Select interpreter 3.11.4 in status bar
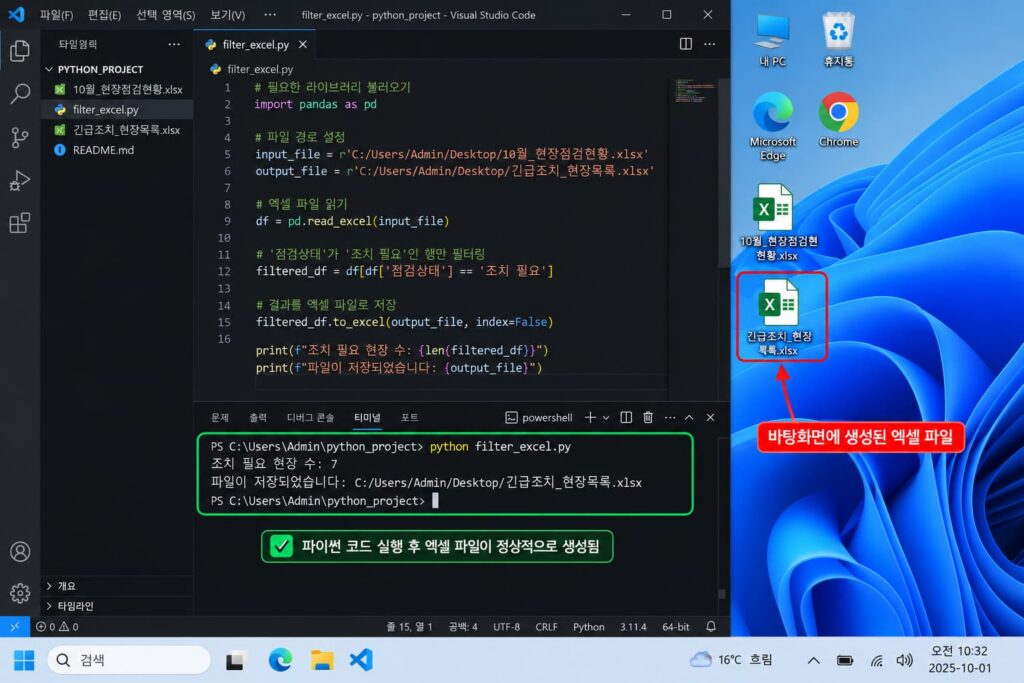The width and height of the screenshot is (1024, 683). [633, 627]
